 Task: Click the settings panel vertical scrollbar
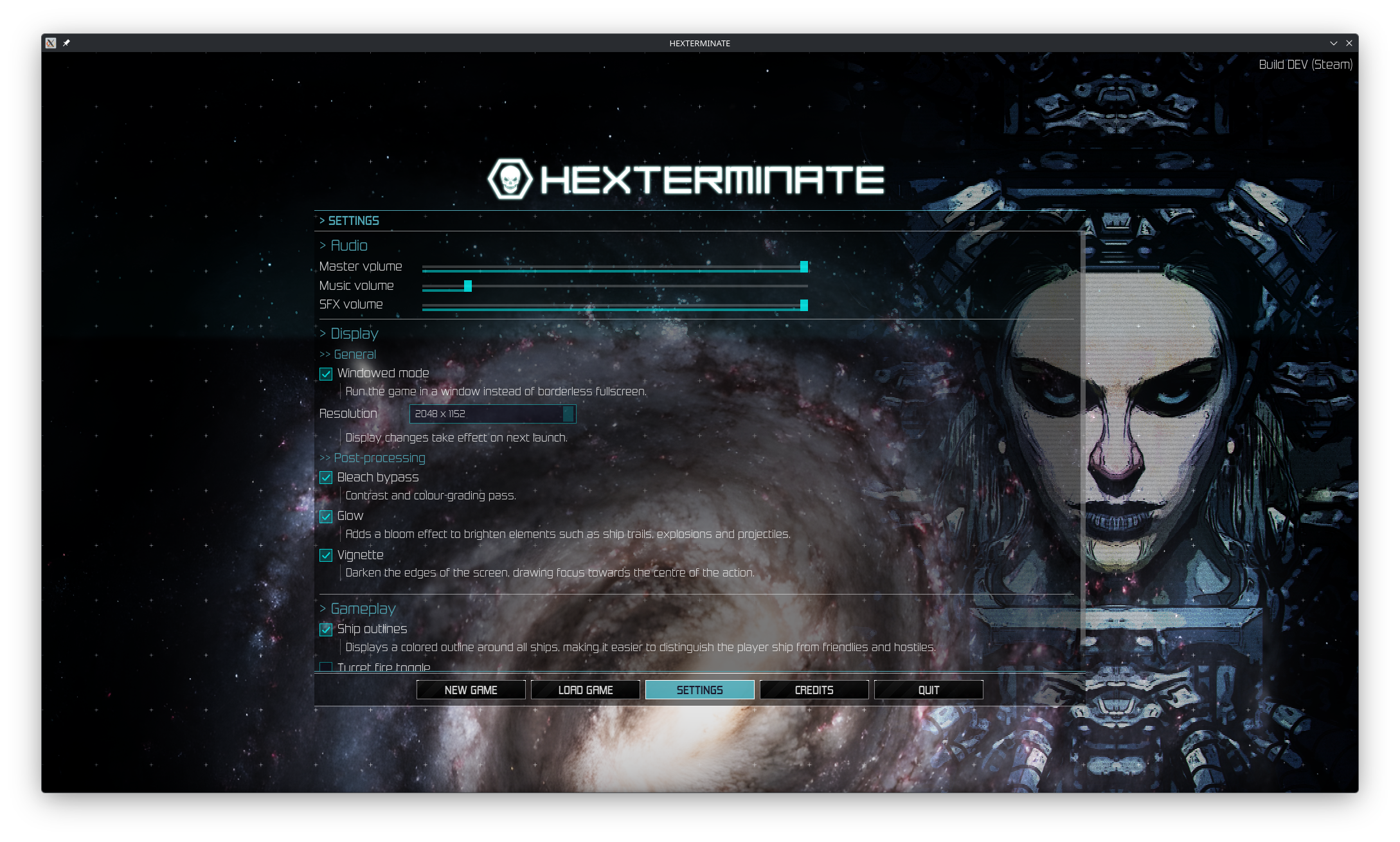(x=1082, y=437)
